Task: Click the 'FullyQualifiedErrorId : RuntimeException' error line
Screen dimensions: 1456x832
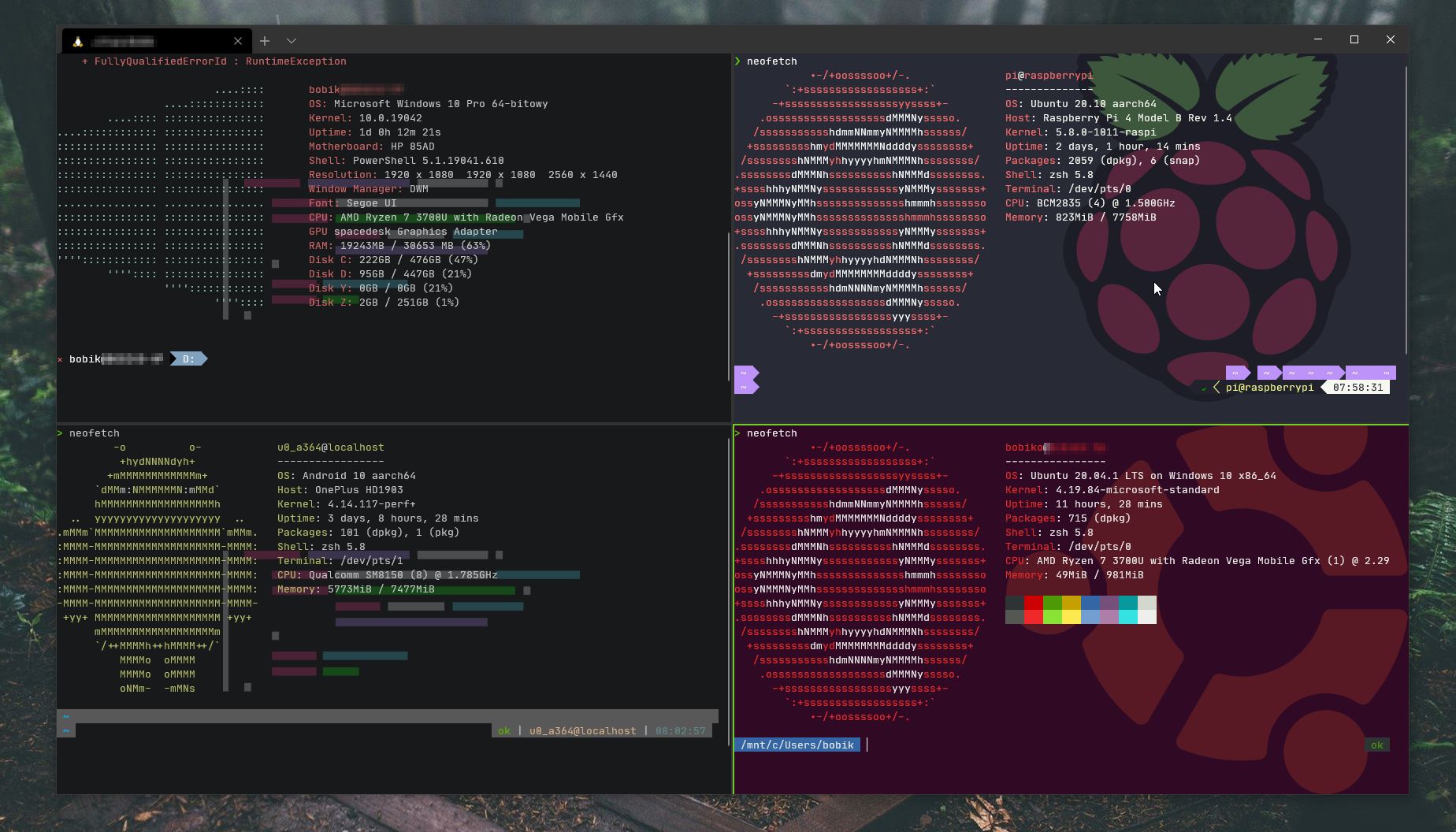Action: [214, 61]
